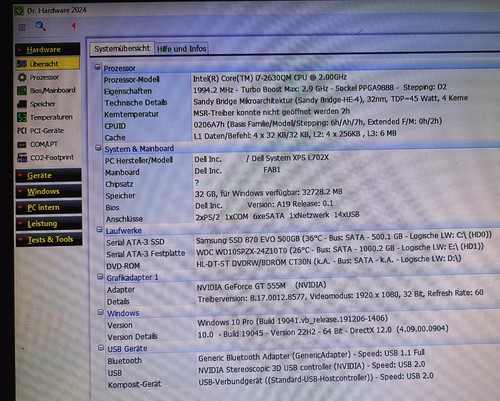
Task: Select the Treiberversion details value
Action: (x=340, y=296)
